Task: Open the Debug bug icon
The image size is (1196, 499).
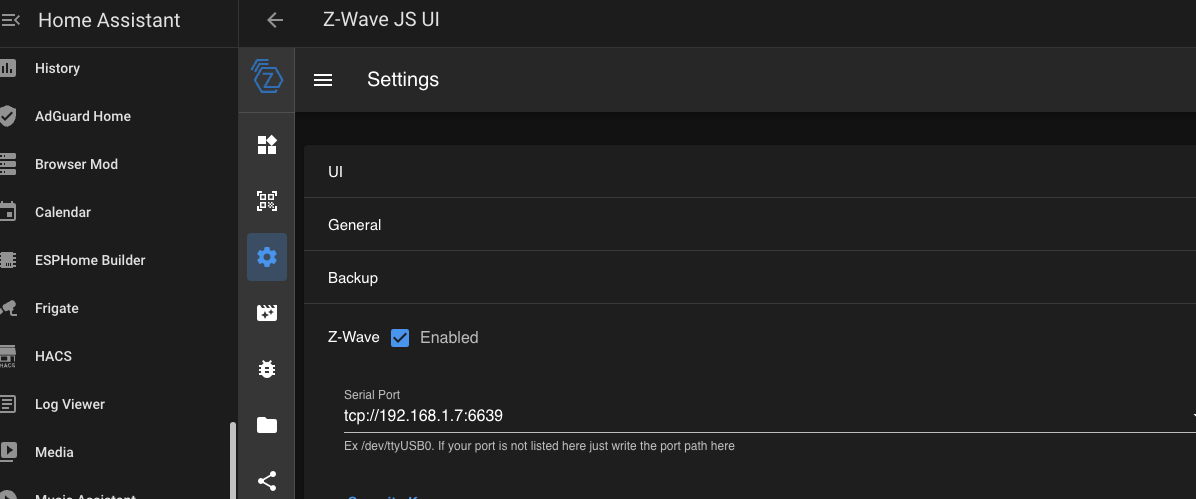Action: tap(267, 369)
